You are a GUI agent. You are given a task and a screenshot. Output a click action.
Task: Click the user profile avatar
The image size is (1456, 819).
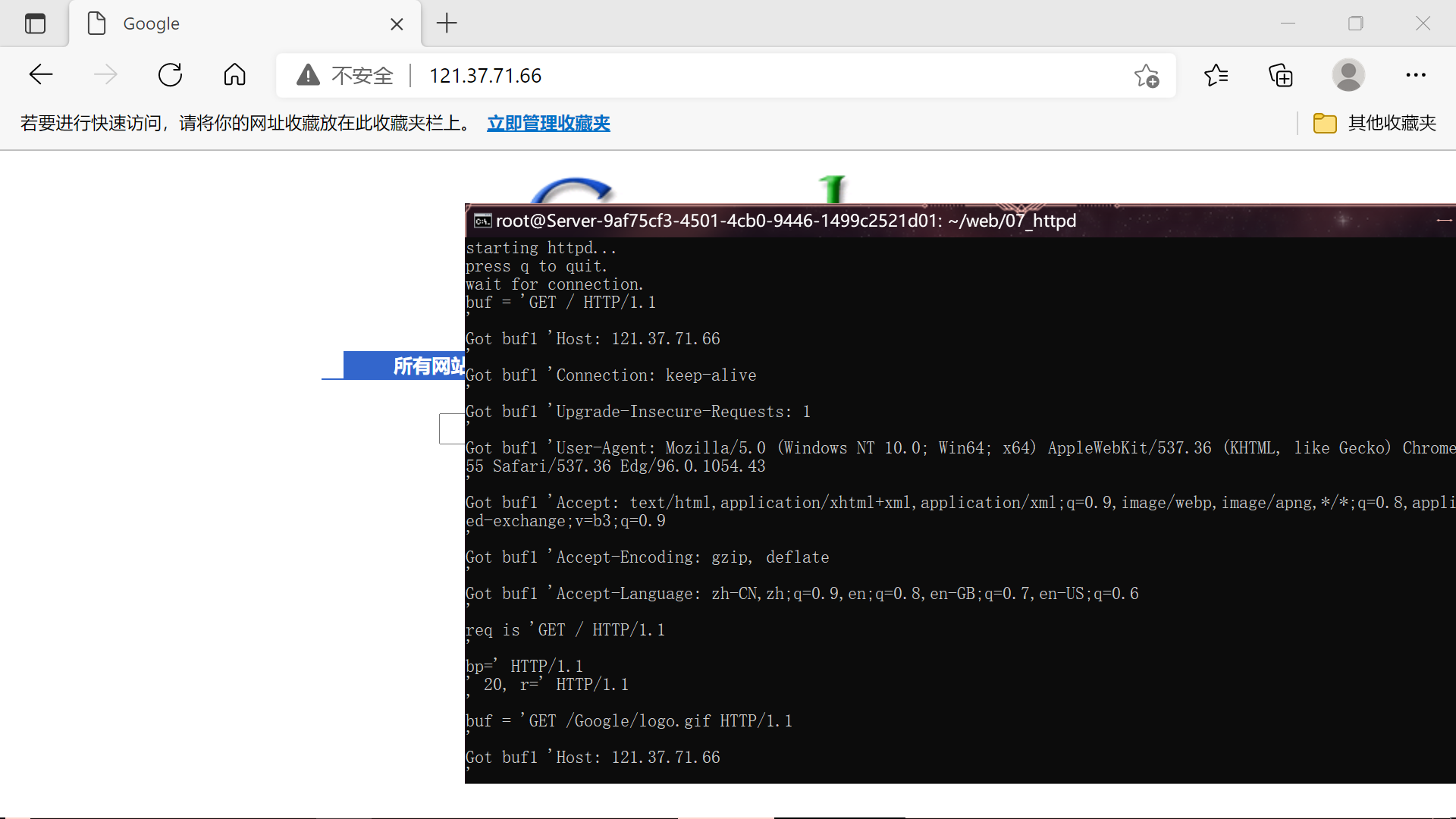pyautogui.click(x=1348, y=75)
